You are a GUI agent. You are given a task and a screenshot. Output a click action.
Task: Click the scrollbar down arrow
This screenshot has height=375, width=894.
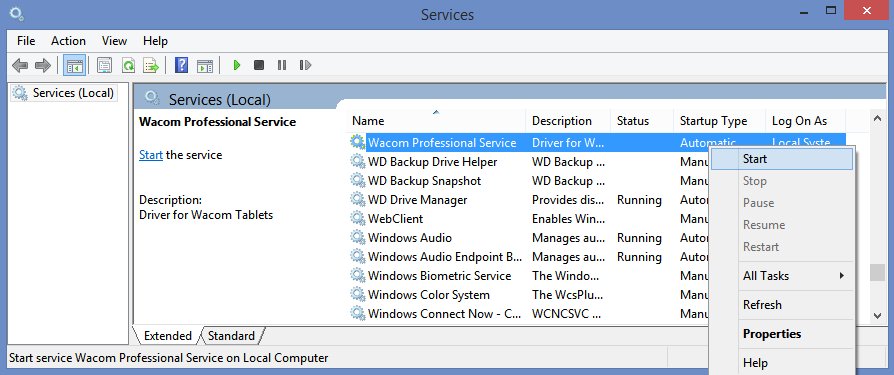tap(877, 315)
